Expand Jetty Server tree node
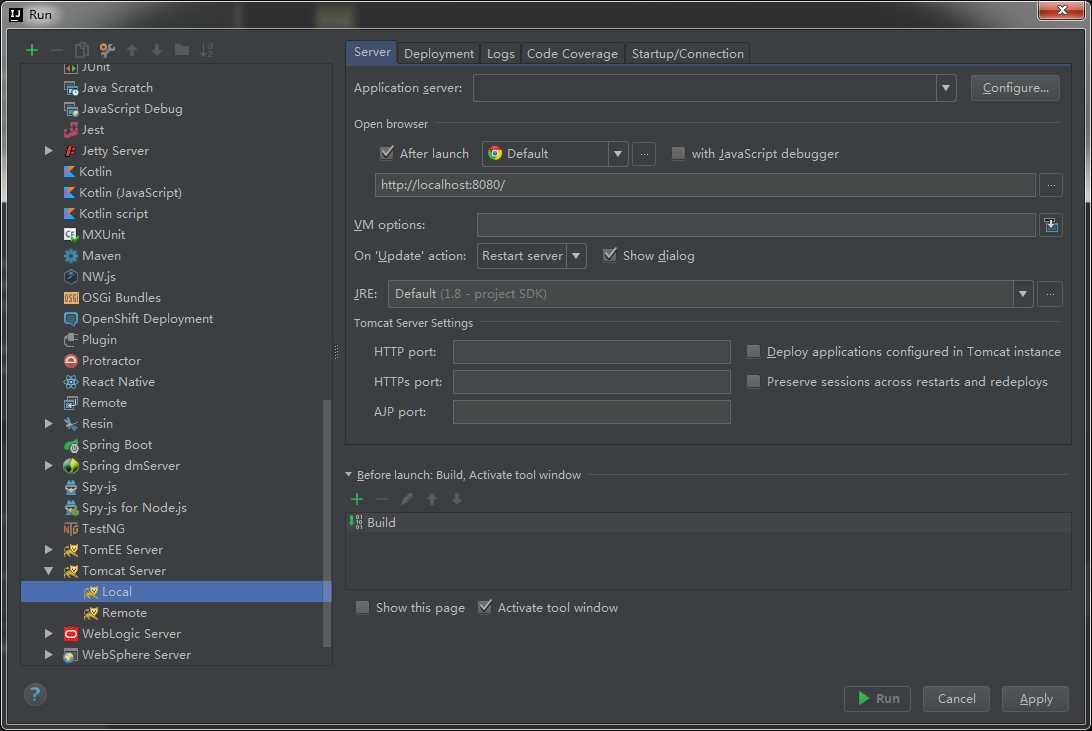 (x=48, y=150)
